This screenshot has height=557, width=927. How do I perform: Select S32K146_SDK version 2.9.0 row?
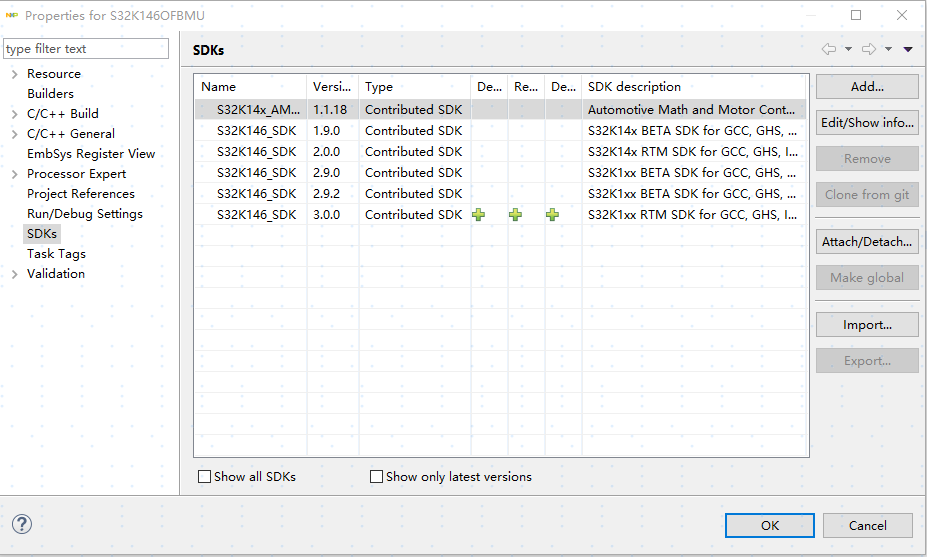pyautogui.click(x=500, y=173)
